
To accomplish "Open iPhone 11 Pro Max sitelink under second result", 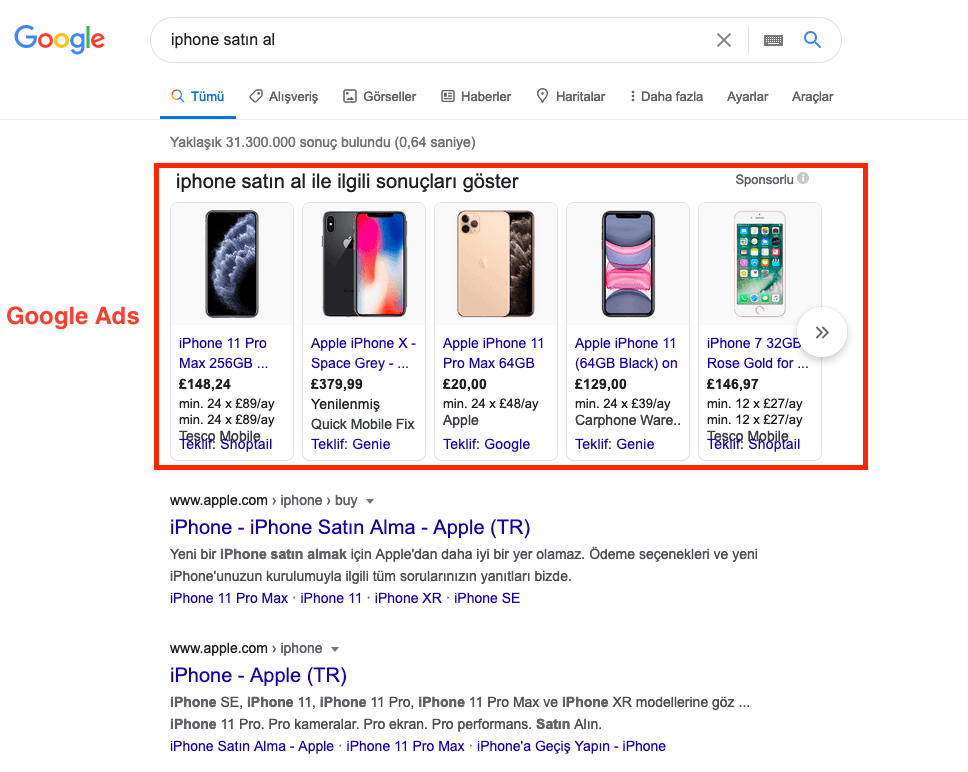I will [x=405, y=747].
